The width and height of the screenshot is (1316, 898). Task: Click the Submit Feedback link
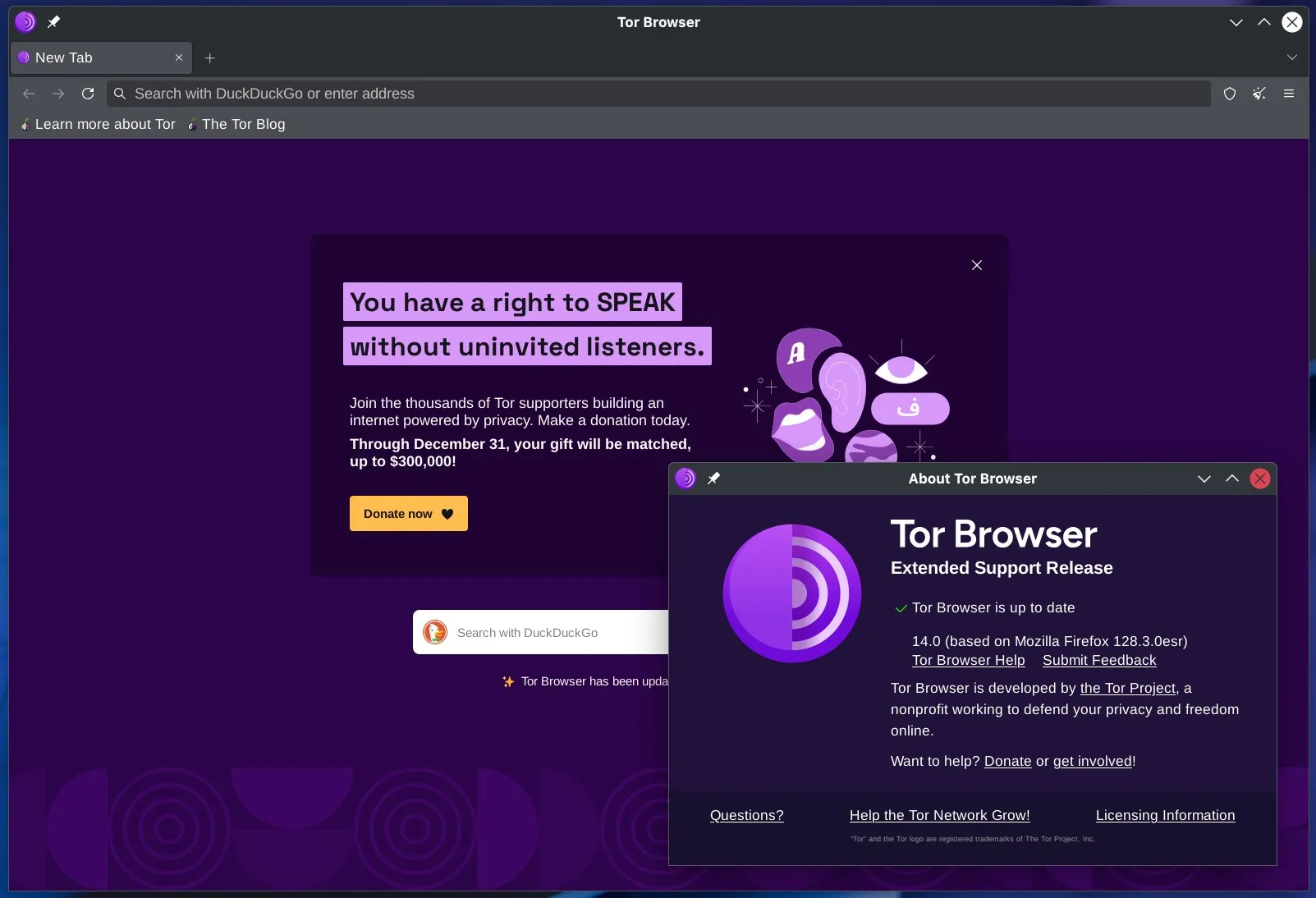[x=1098, y=660]
